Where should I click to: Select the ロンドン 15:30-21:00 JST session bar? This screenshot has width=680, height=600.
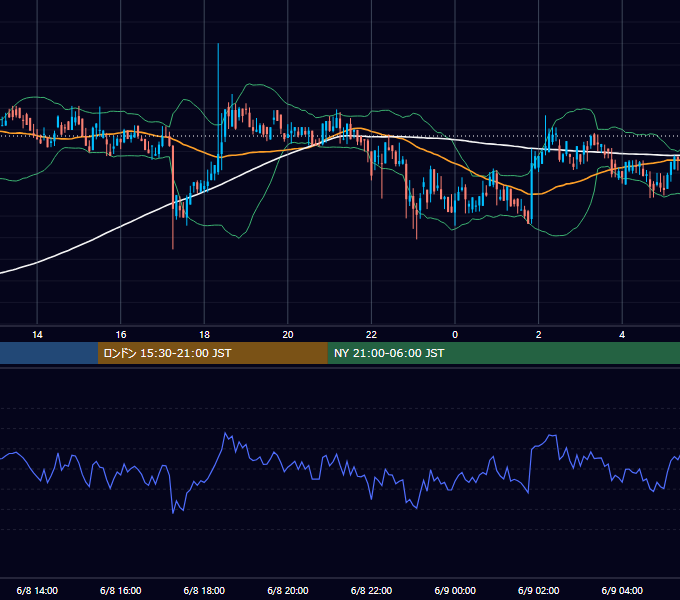[x=212, y=353]
